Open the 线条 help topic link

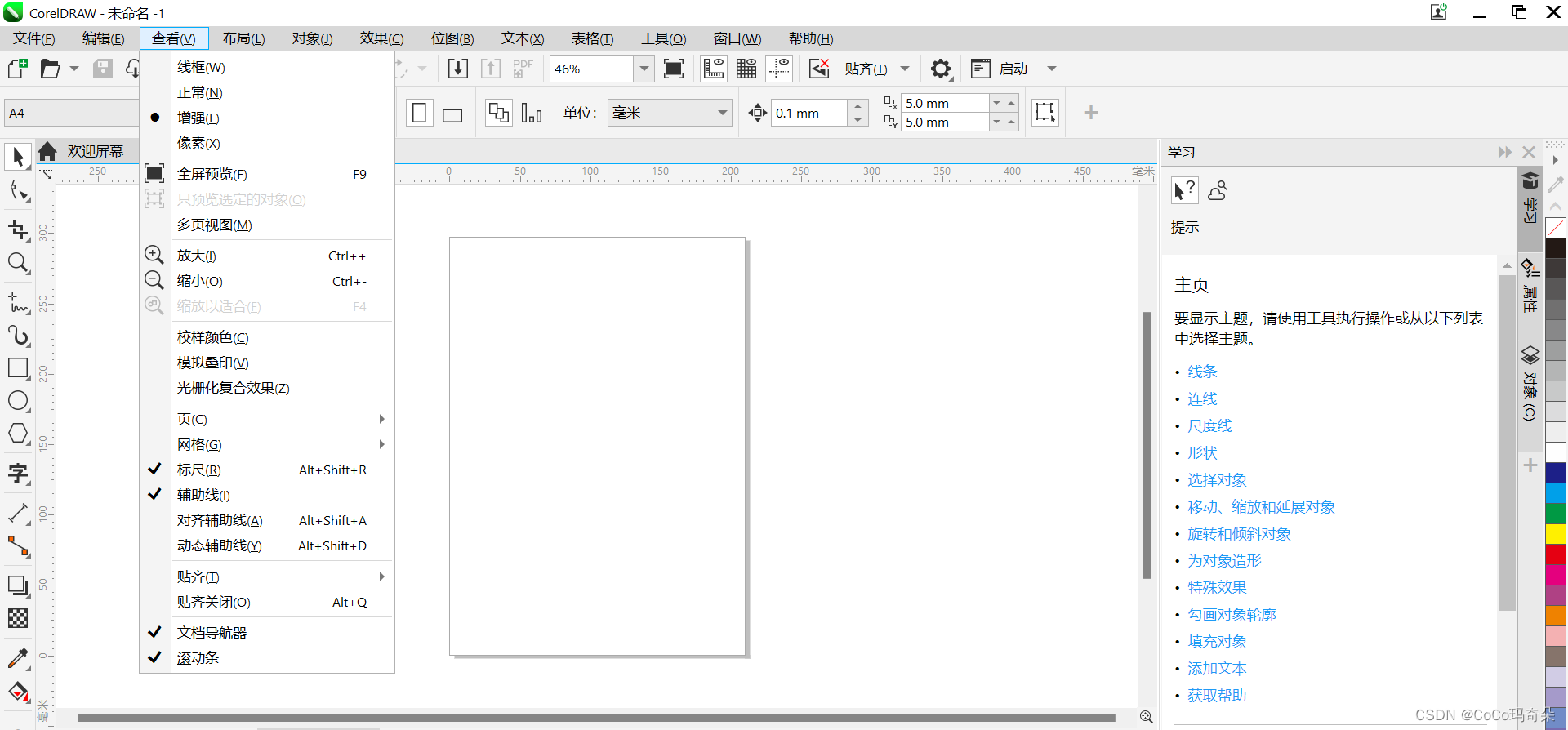pos(1202,372)
